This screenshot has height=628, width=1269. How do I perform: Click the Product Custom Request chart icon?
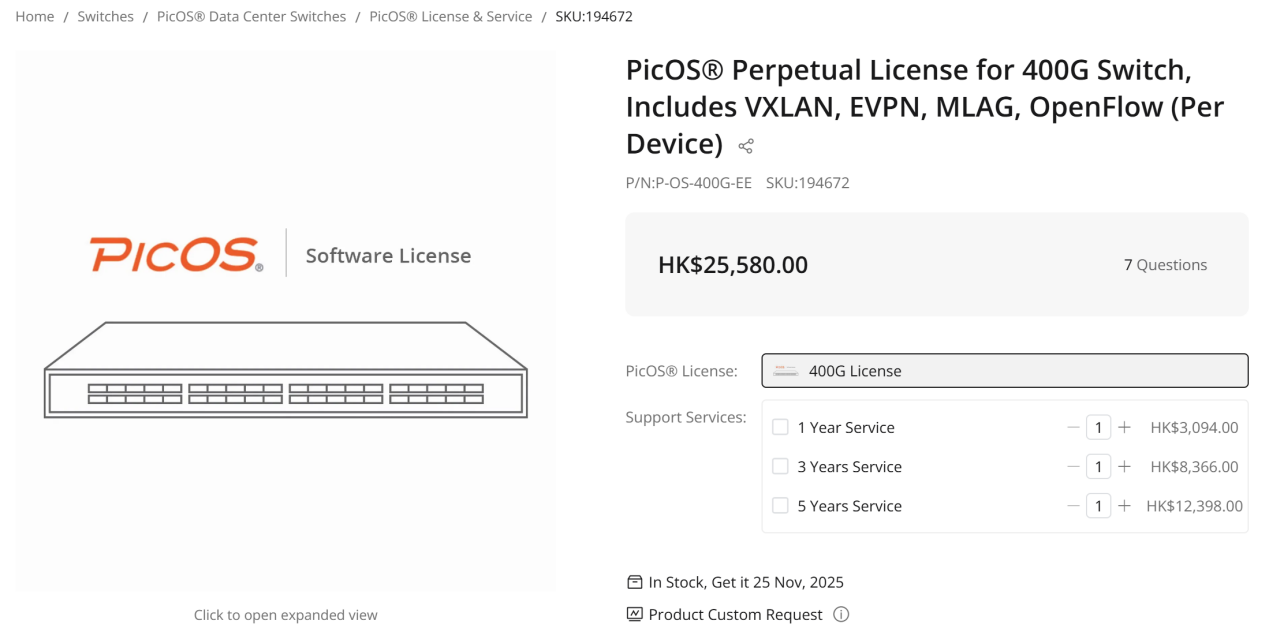tap(634, 614)
